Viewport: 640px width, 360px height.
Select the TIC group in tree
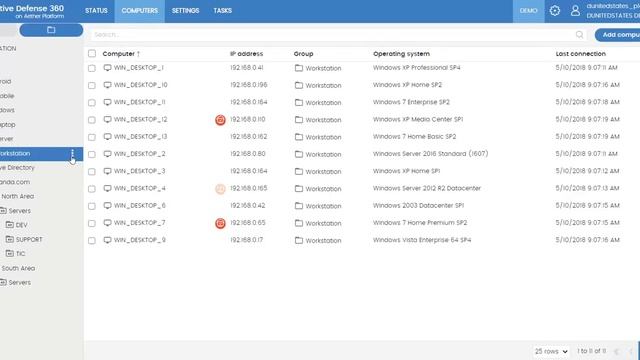tap(20, 253)
